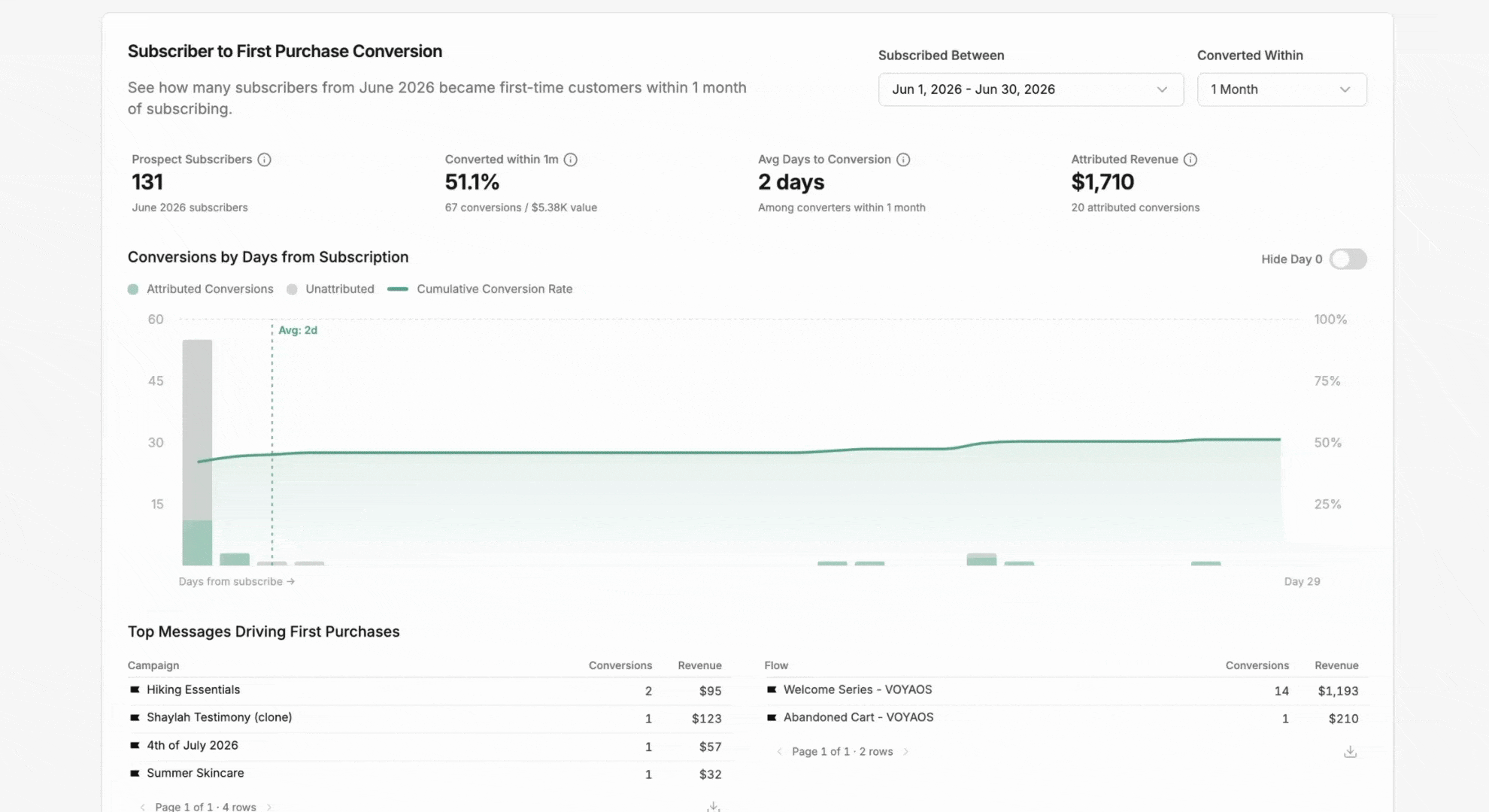The height and width of the screenshot is (812, 1489).
Task: Go to next page in Flow table
Action: [906, 752]
